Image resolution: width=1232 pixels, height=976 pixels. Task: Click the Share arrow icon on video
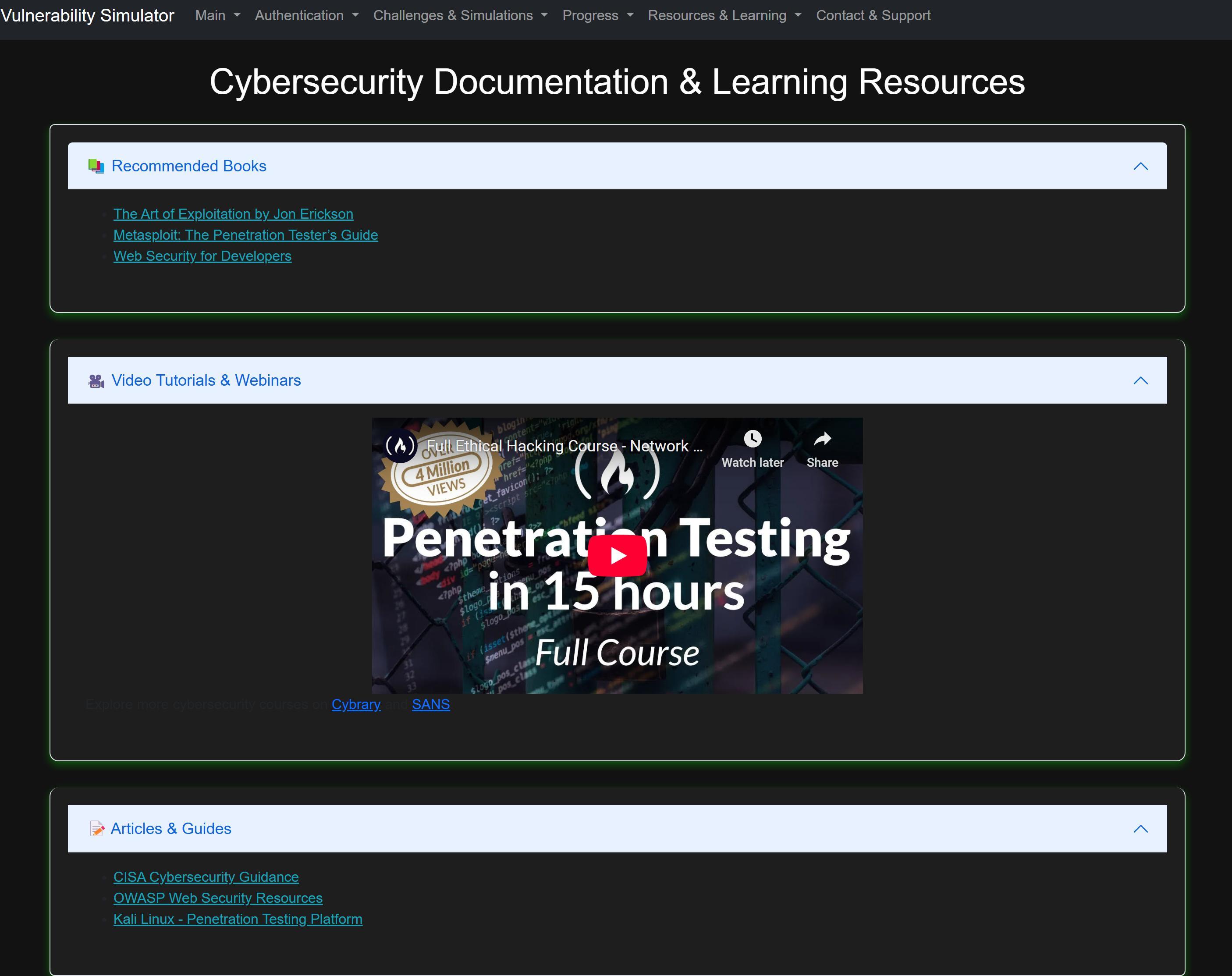[x=822, y=439]
